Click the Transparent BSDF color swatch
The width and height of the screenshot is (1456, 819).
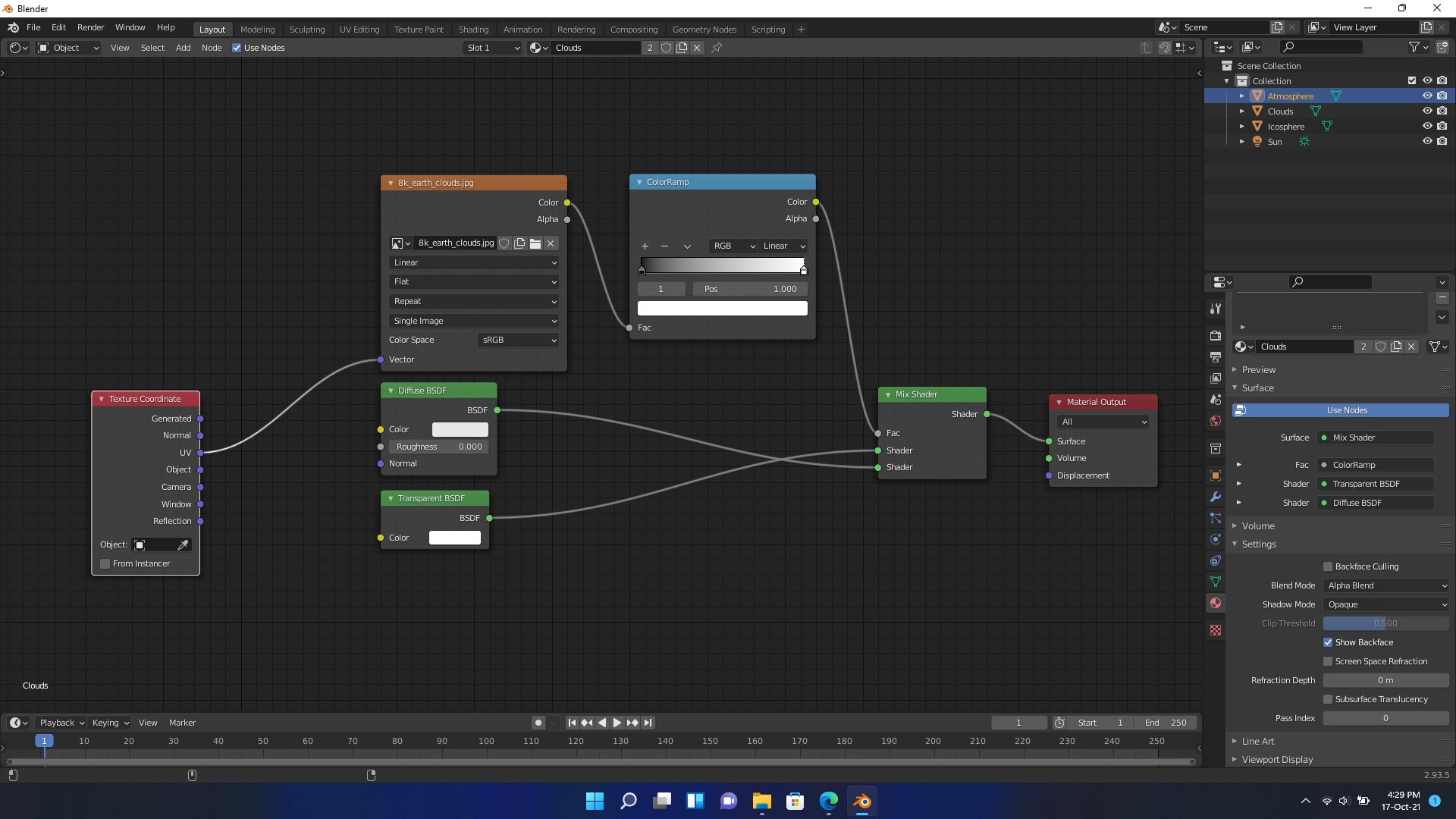point(455,538)
